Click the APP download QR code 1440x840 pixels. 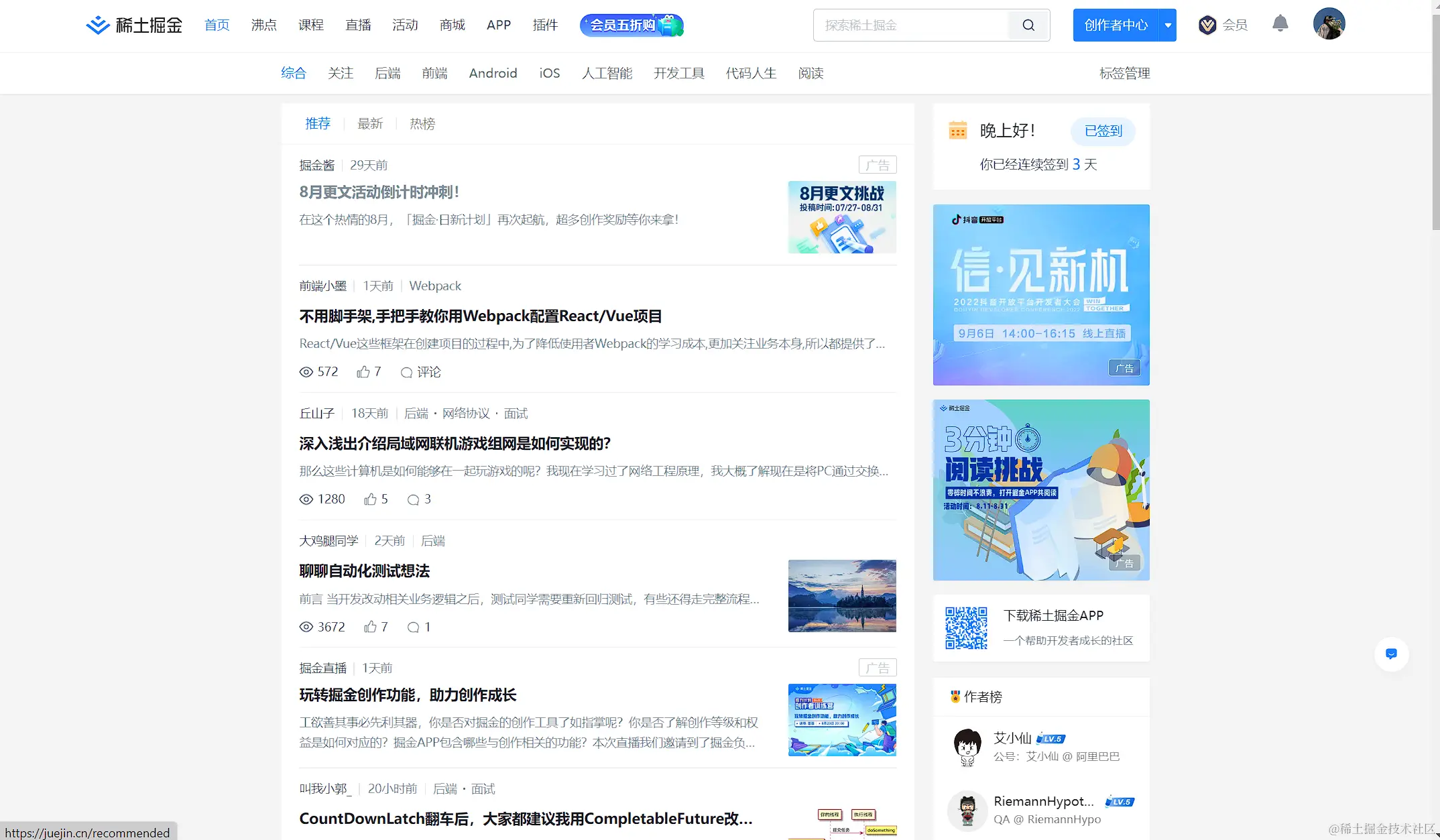click(966, 628)
